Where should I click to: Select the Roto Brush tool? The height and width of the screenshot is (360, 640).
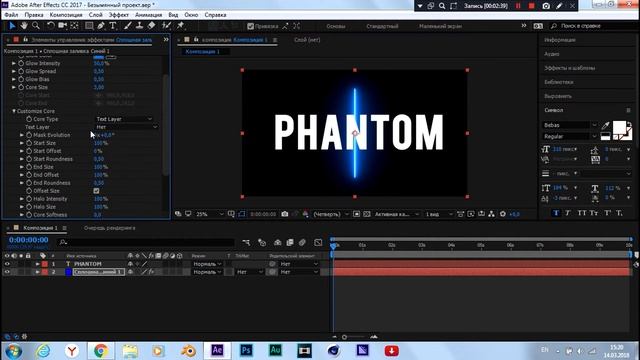pos(166,26)
